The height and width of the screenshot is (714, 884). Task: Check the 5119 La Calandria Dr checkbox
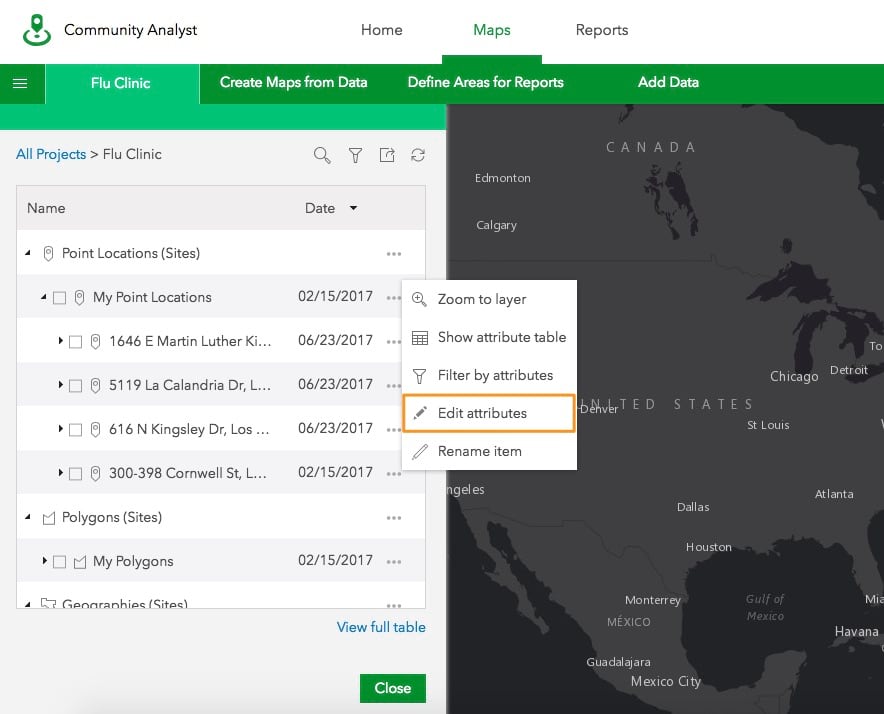tap(75, 386)
